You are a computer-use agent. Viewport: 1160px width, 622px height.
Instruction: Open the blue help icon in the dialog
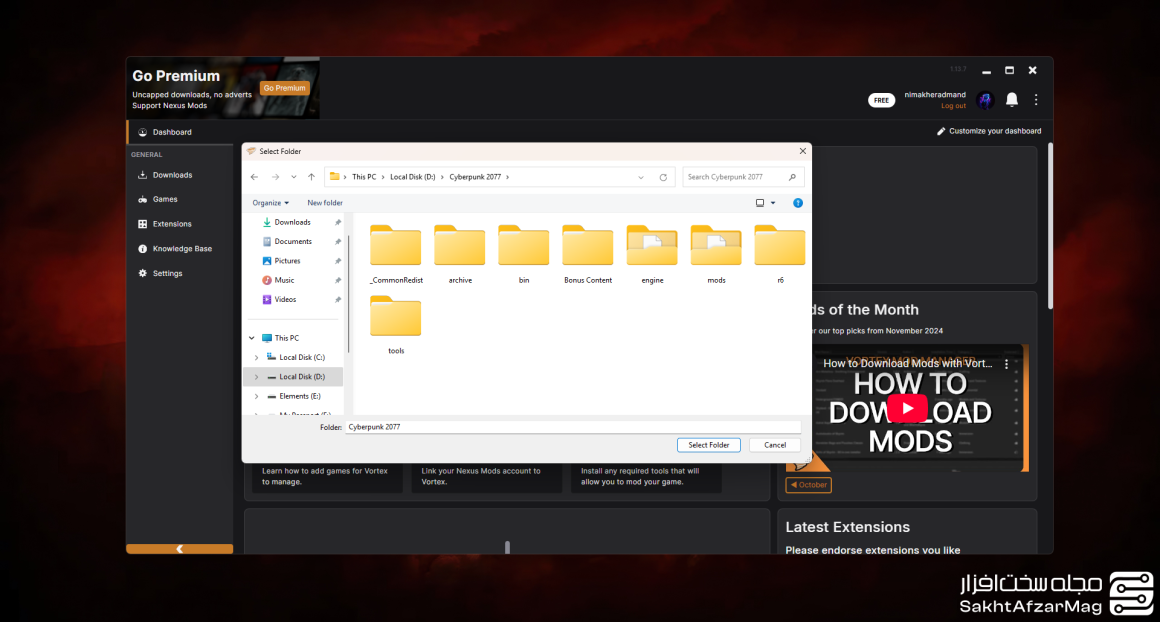pos(798,203)
